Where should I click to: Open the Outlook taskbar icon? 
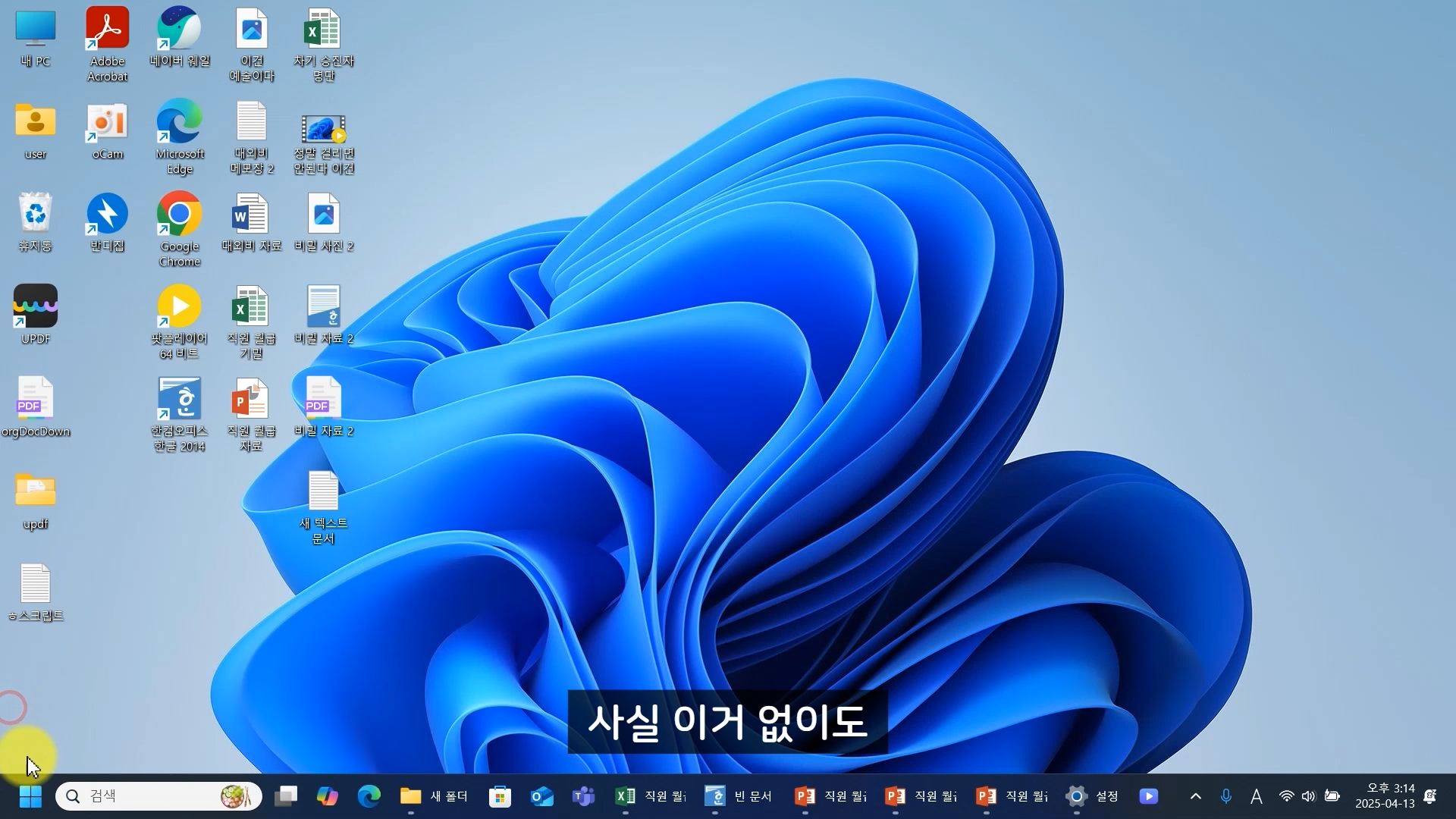(541, 796)
